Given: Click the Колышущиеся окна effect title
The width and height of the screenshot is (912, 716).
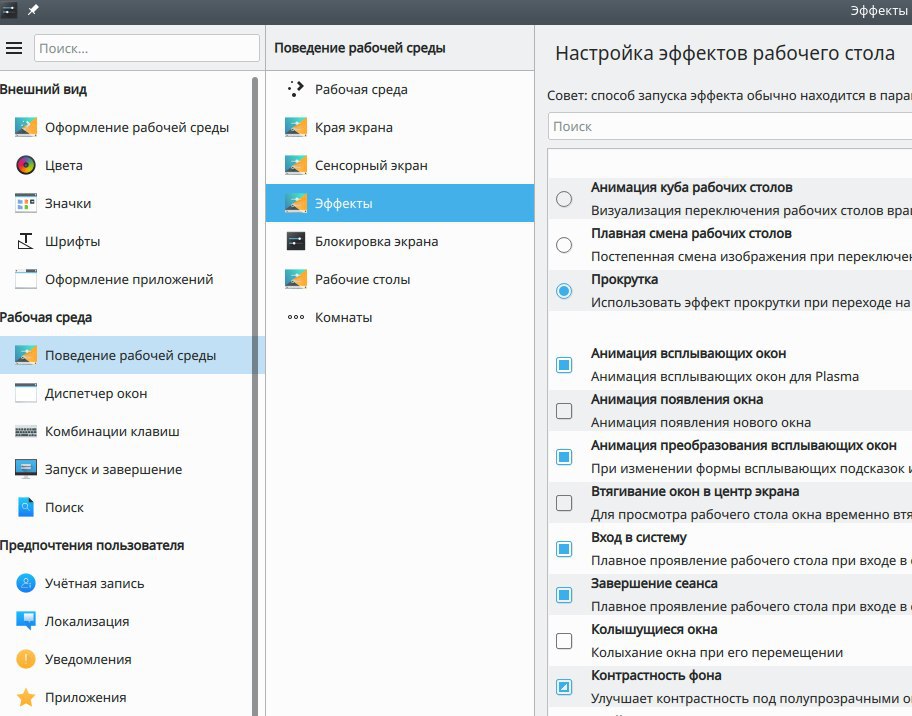Looking at the screenshot, I should [x=654, y=629].
